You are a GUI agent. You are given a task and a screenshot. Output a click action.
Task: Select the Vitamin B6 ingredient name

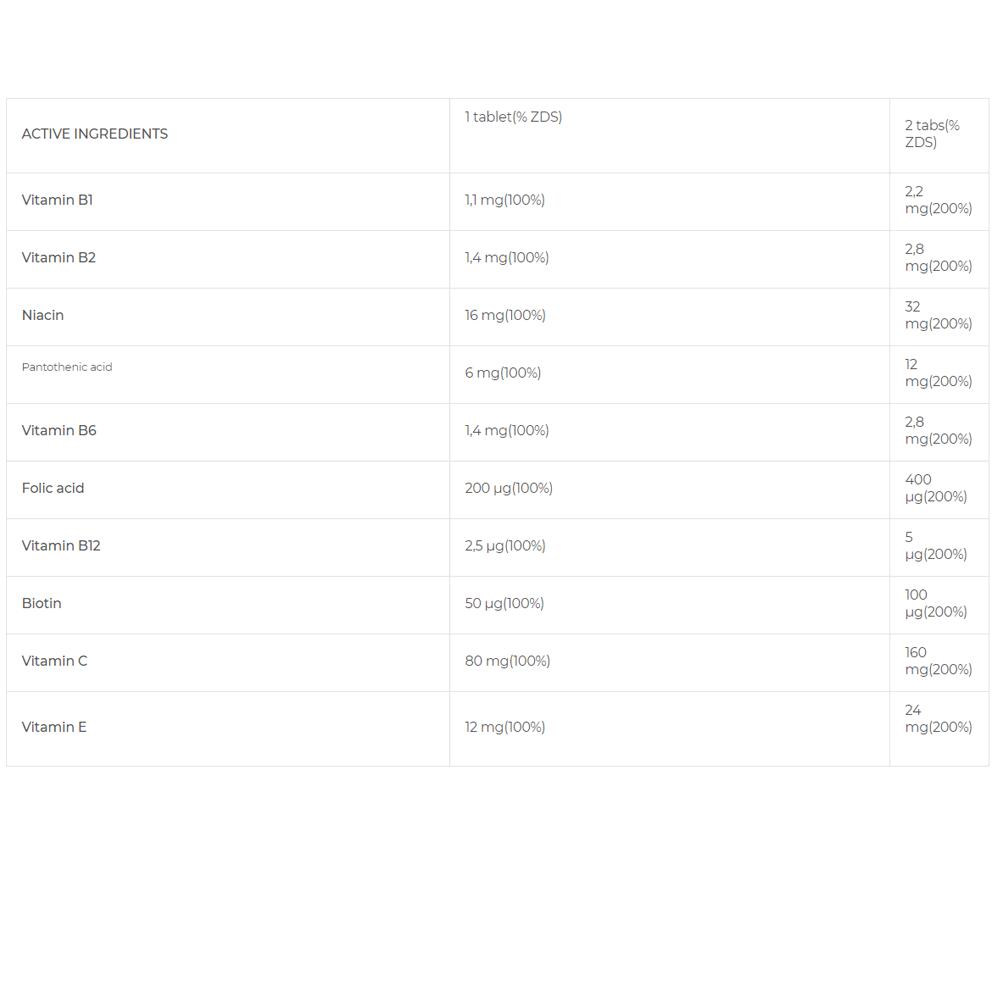pos(59,431)
